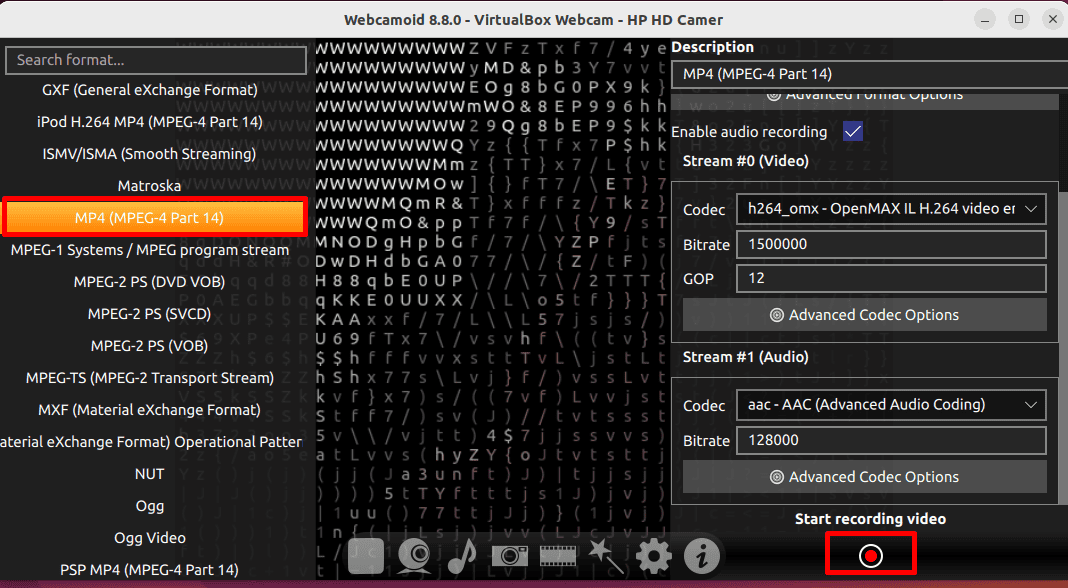Click Advanced Codec Options for audio stream
This screenshot has height=588, width=1068.
tap(864, 477)
